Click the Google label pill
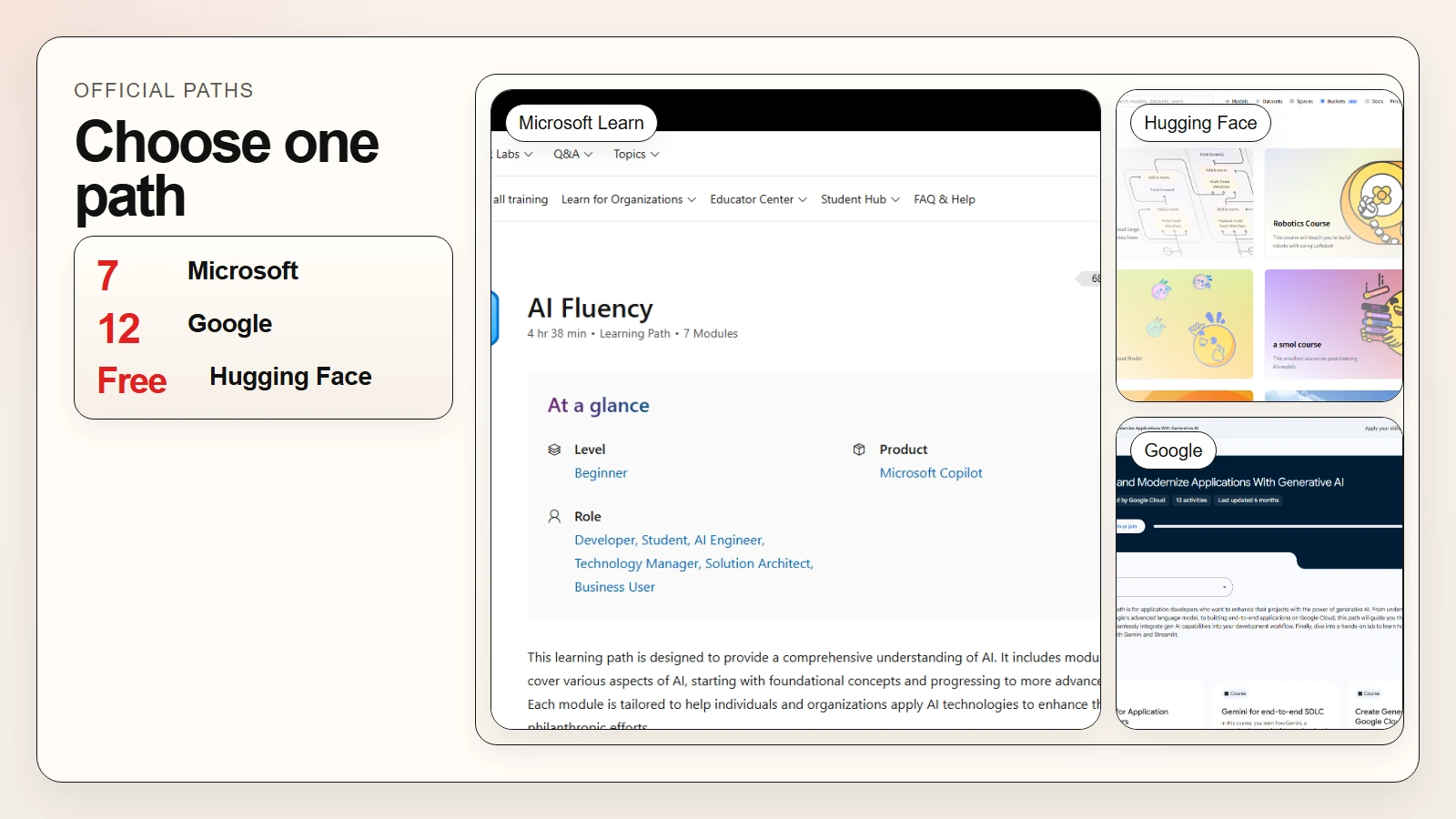Image resolution: width=1456 pixels, height=819 pixels. coord(1173,450)
